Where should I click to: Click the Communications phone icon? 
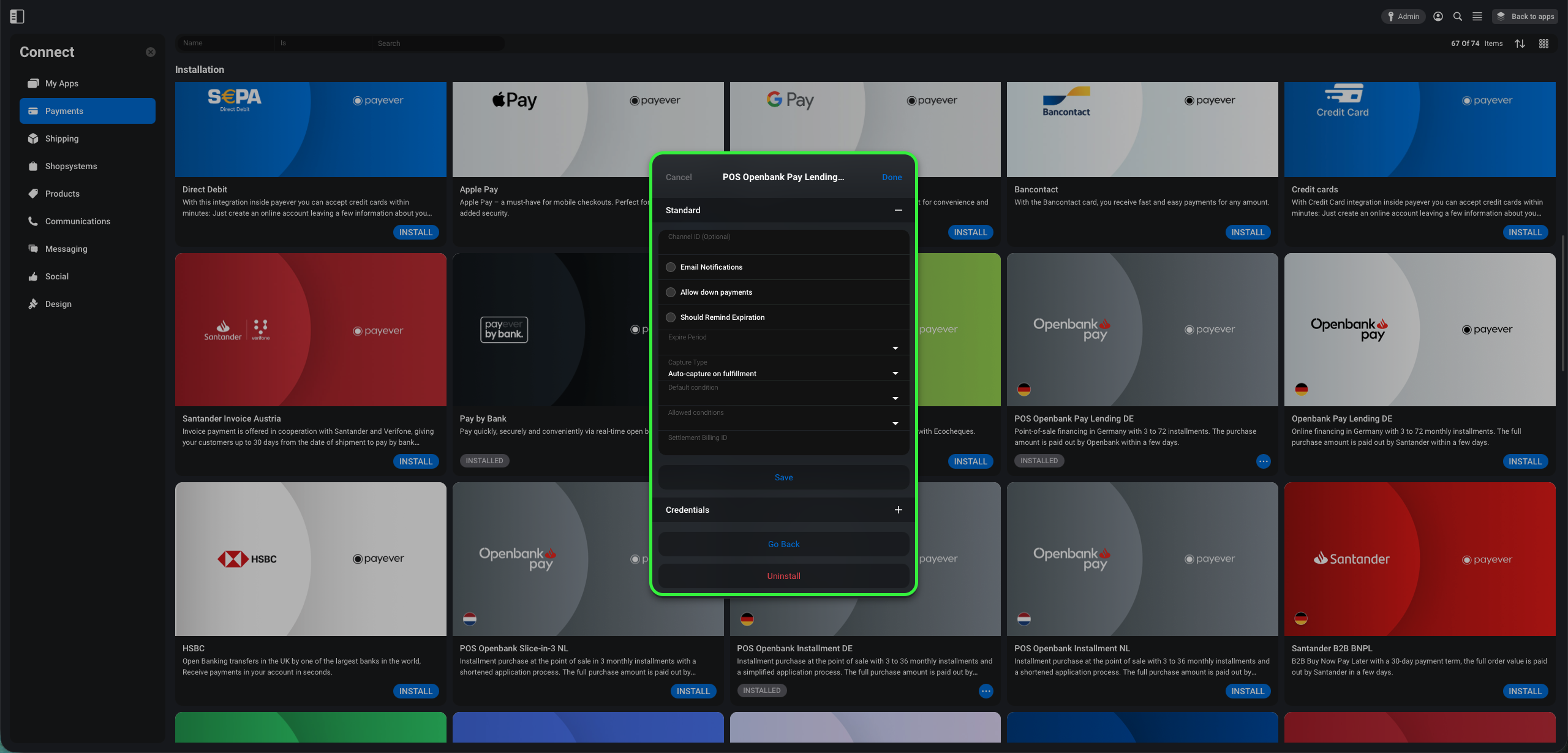[33, 221]
